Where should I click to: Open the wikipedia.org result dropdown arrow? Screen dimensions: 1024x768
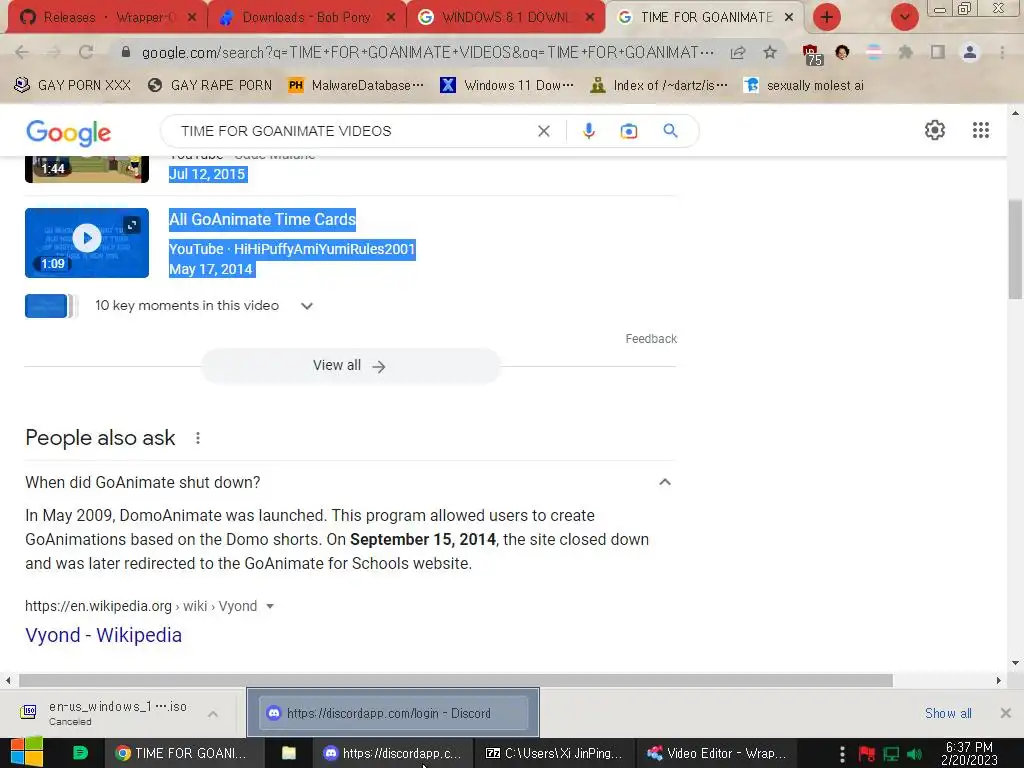coord(270,606)
